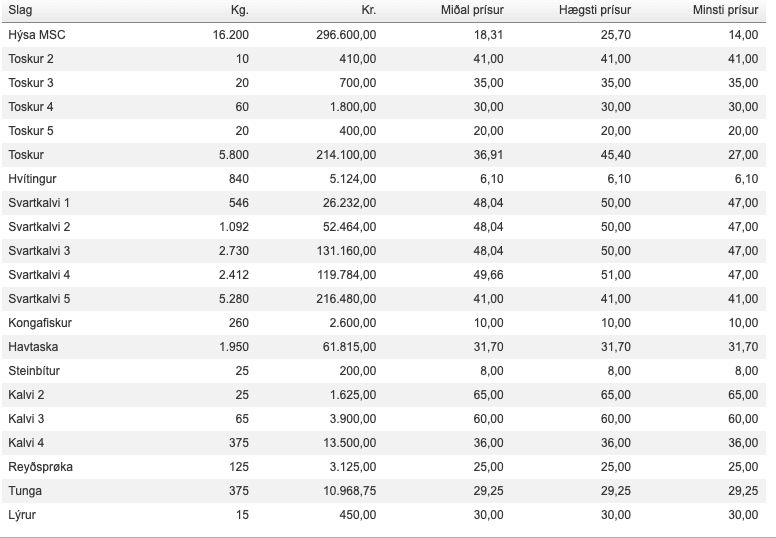Image resolution: width=776 pixels, height=538 pixels.
Task: Select the Svartkalvi 1 row label
Action: [x=39, y=203]
